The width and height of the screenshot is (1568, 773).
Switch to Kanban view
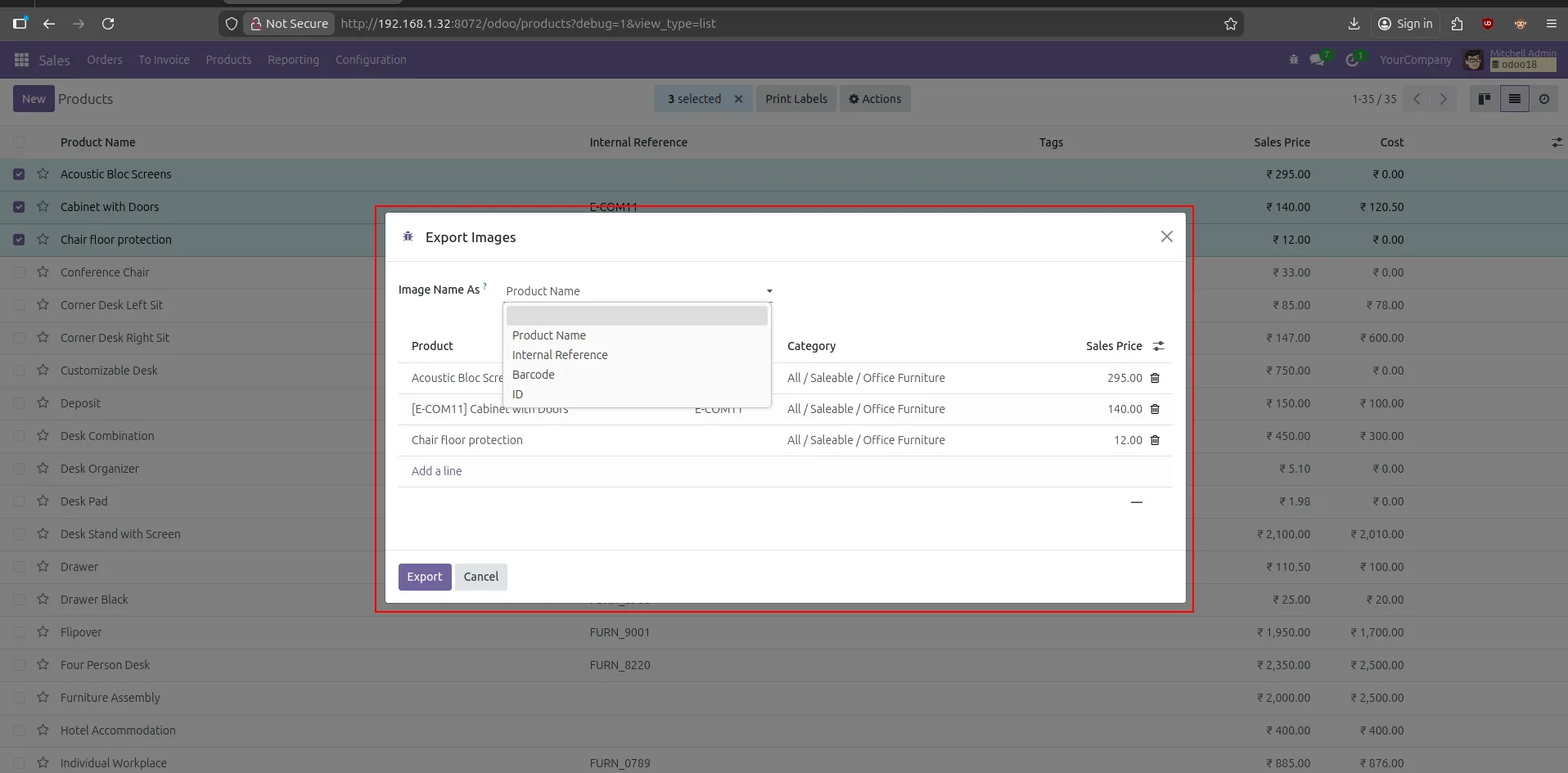[1484, 99]
